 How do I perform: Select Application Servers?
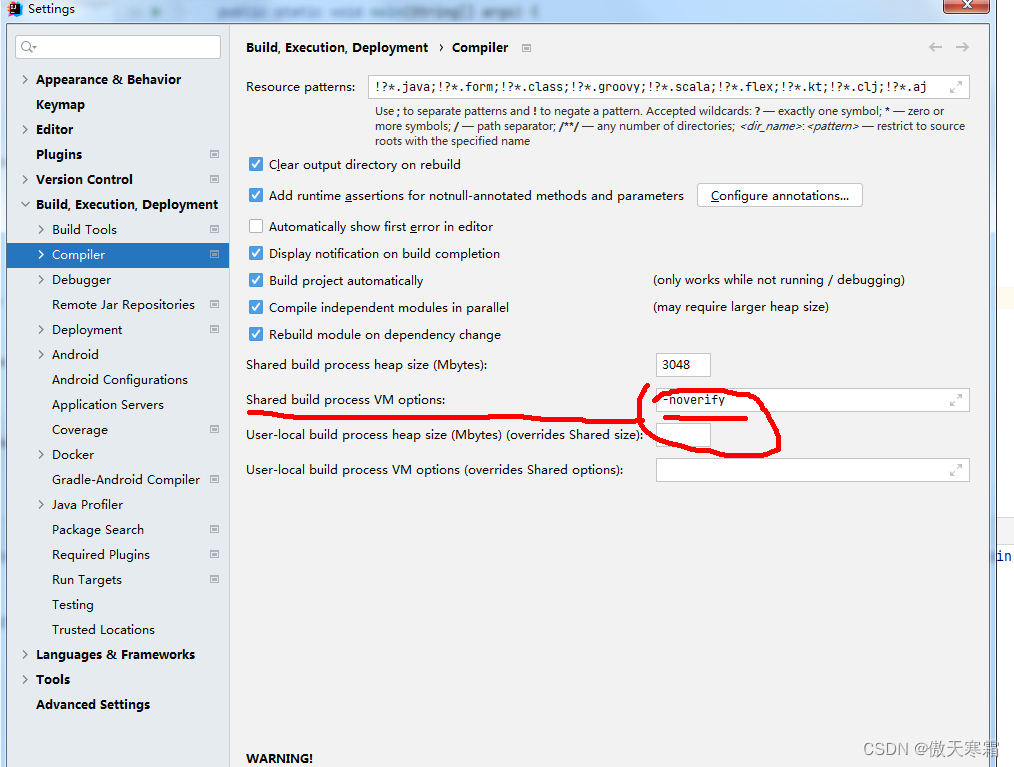pyautogui.click(x=108, y=405)
